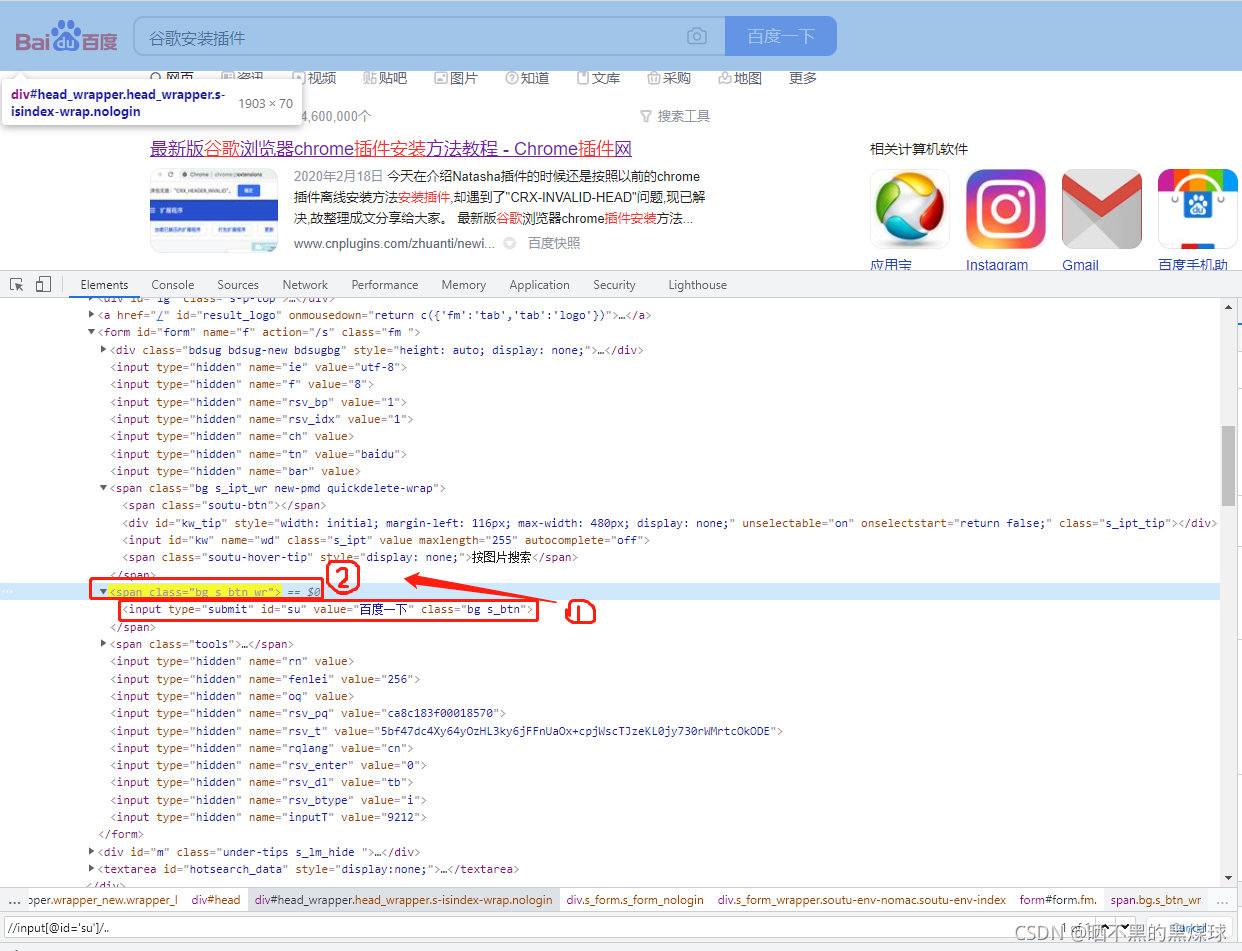Switch to Baidu 知道 search tab
Screen dimensions: 1242x951
[527, 78]
